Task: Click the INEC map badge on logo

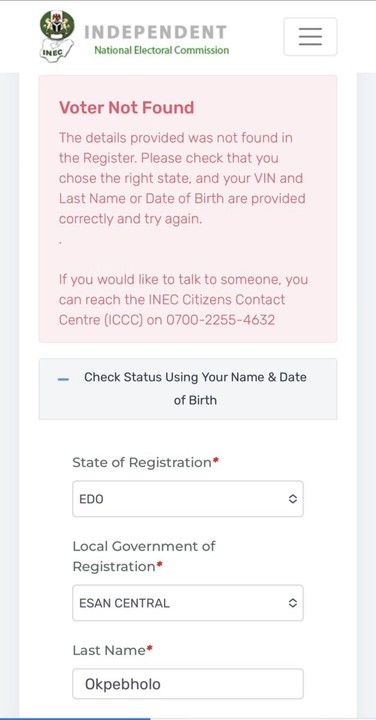Action: [x=56, y=50]
